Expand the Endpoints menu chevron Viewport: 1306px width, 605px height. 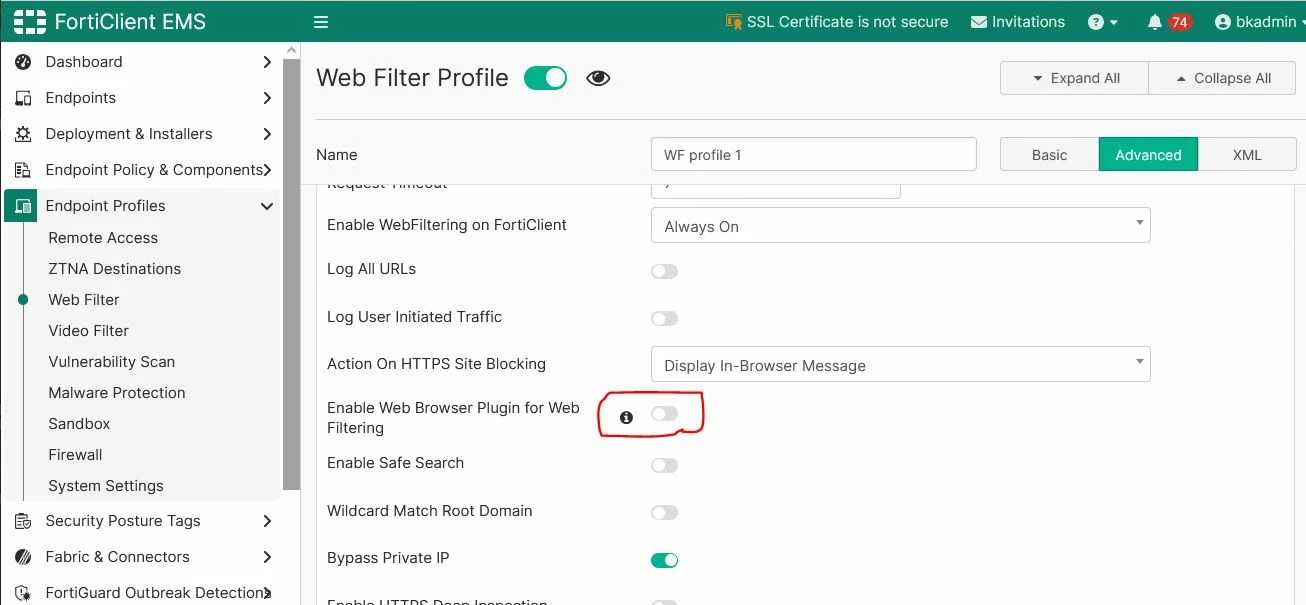click(x=267, y=98)
